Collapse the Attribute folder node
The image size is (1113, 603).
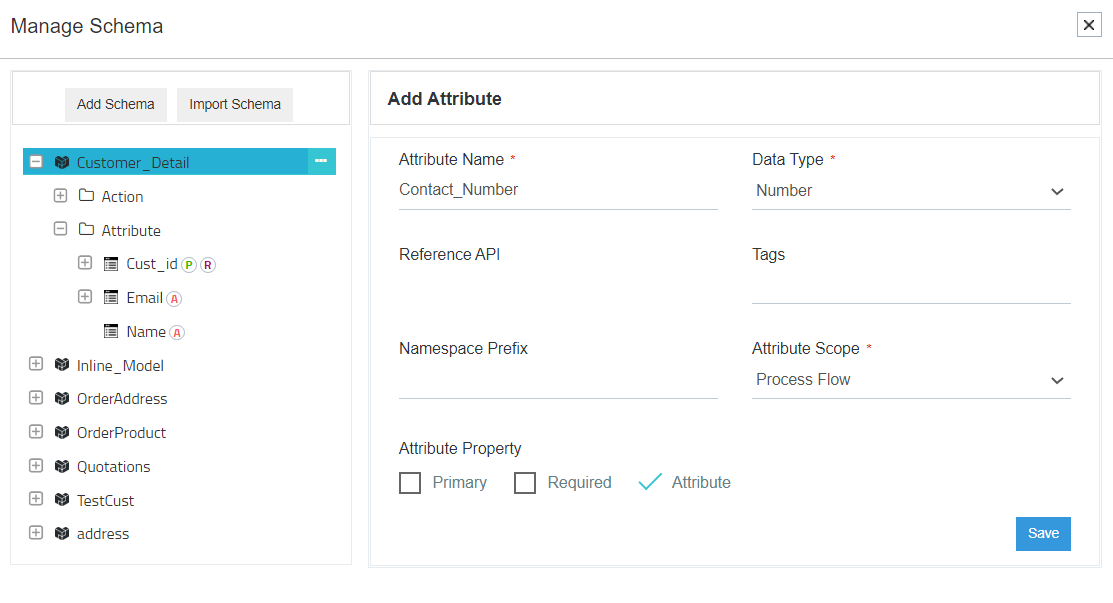coord(60,229)
